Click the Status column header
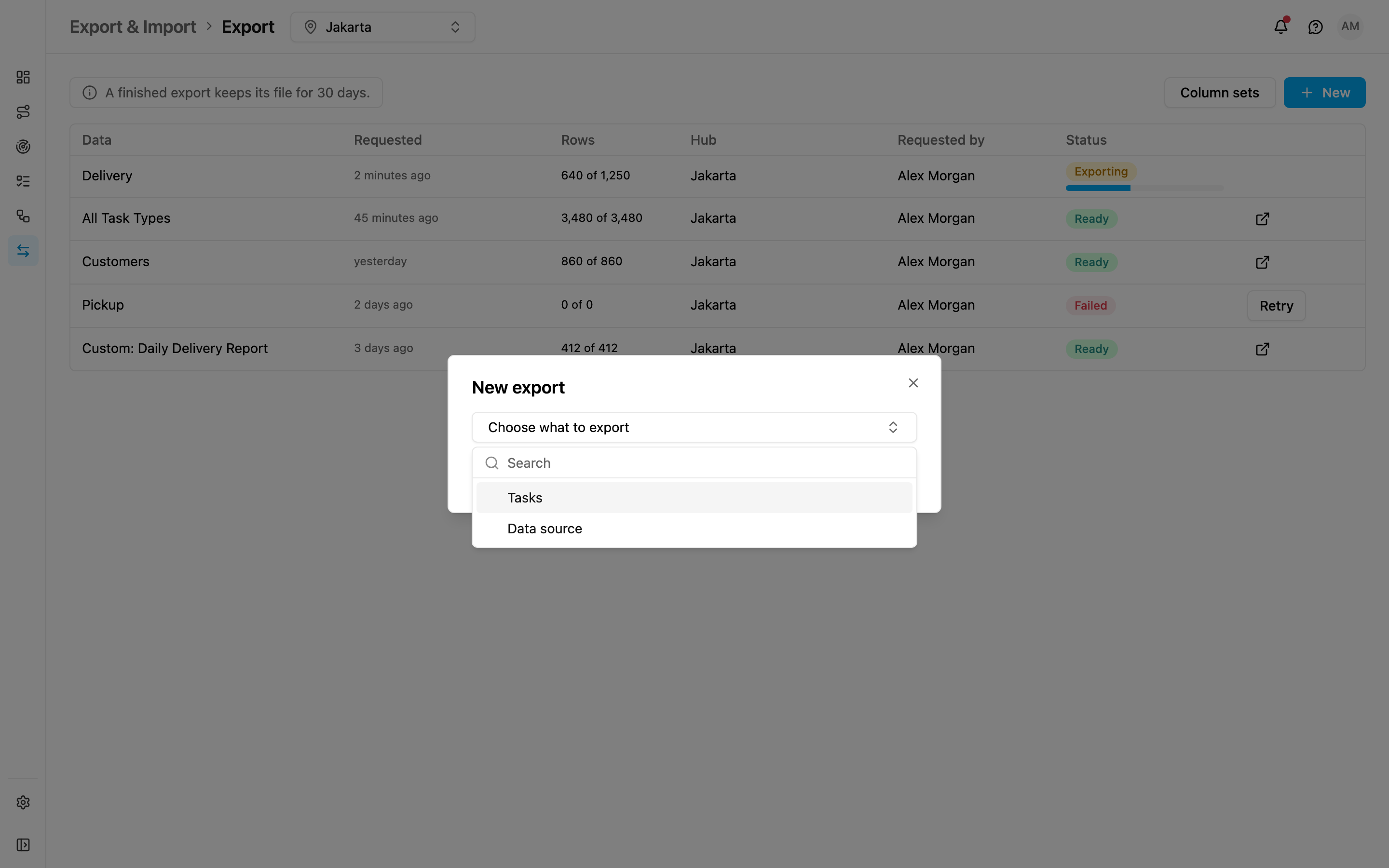This screenshot has height=868, width=1389. coord(1086,140)
